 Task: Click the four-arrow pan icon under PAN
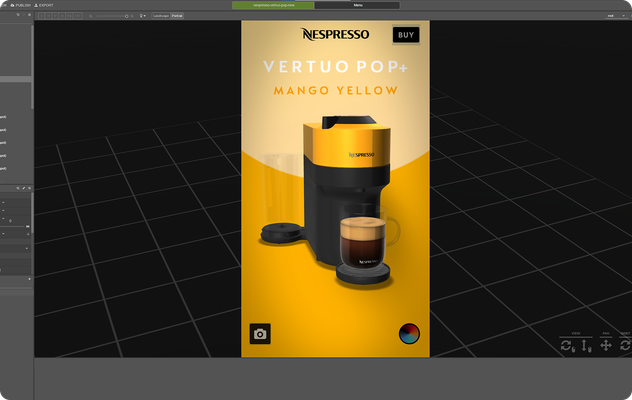pos(605,345)
